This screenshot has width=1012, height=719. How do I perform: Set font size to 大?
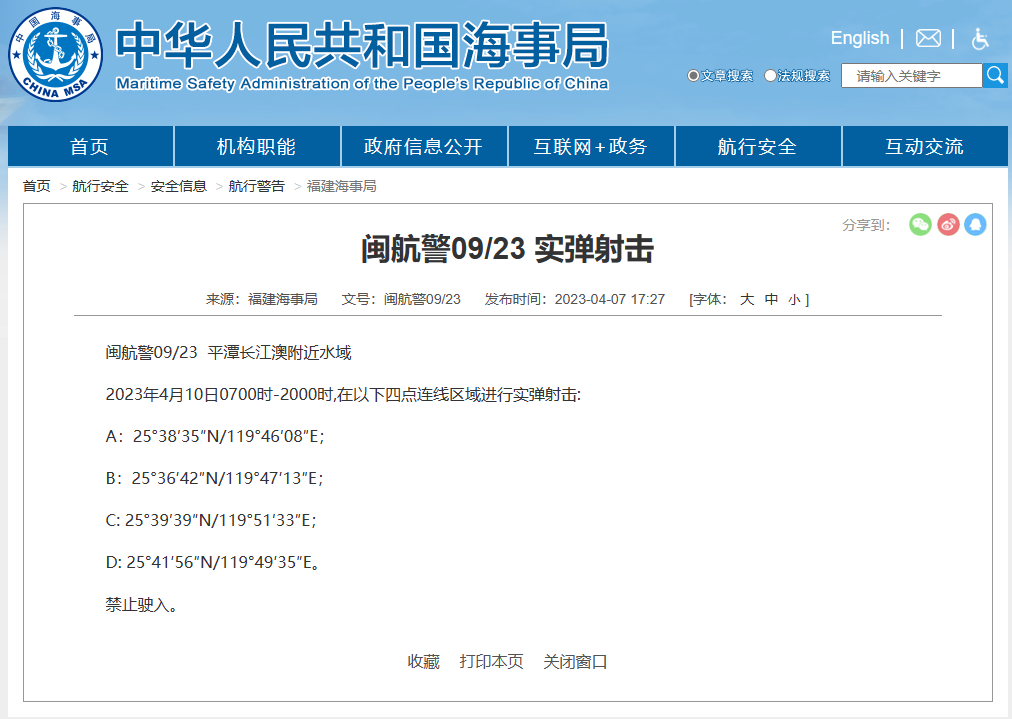(747, 299)
